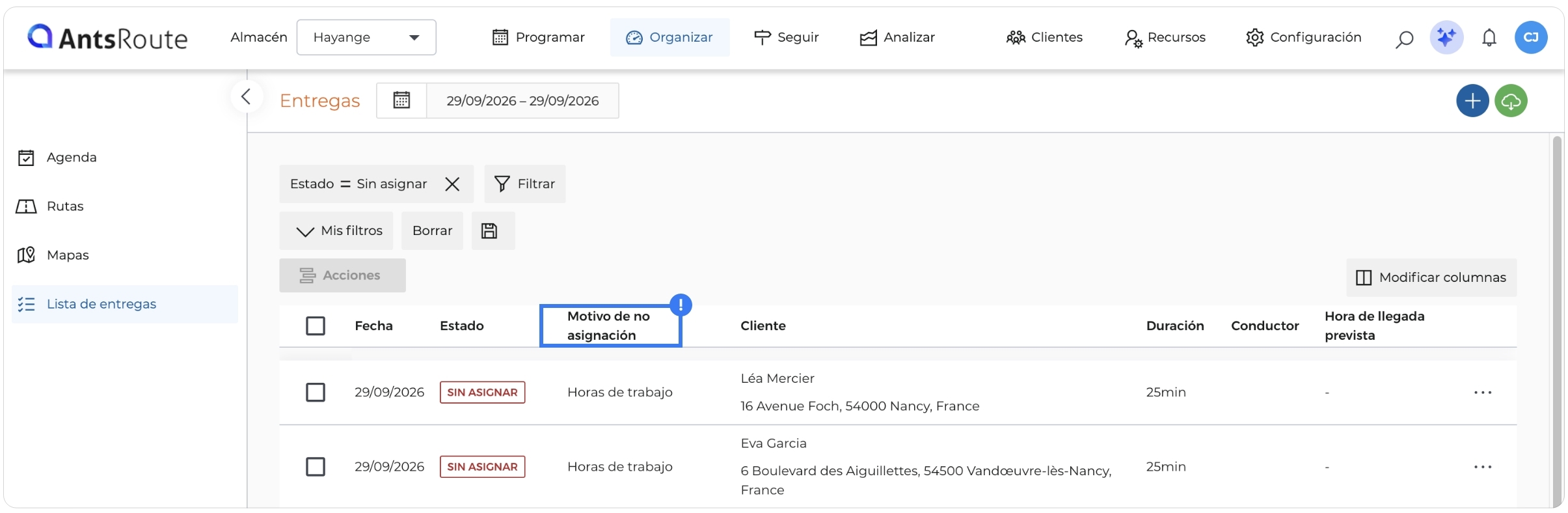
Task: Open the Acciones button
Action: pyautogui.click(x=343, y=275)
